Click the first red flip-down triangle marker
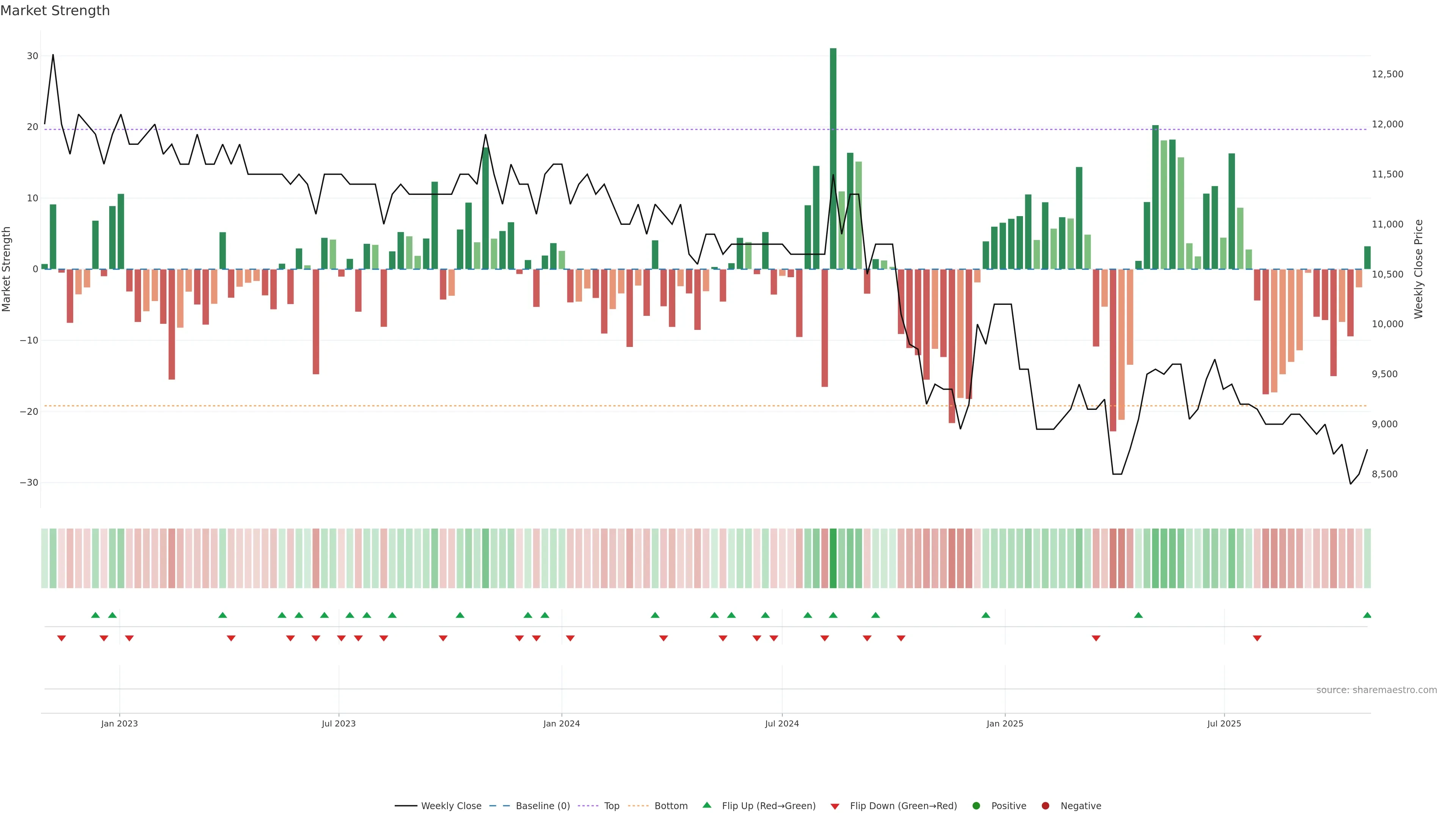 click(61, 638)
